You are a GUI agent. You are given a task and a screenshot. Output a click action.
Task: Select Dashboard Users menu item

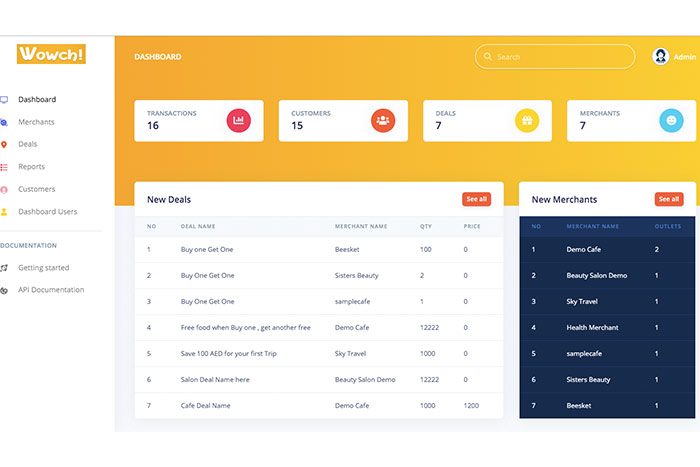47,212
